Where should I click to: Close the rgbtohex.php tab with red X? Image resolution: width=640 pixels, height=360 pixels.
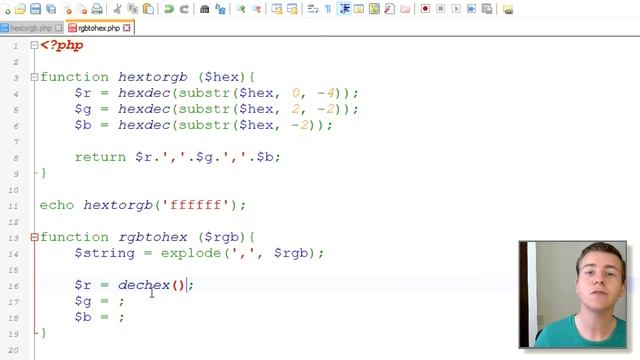(x=127, y=28)
